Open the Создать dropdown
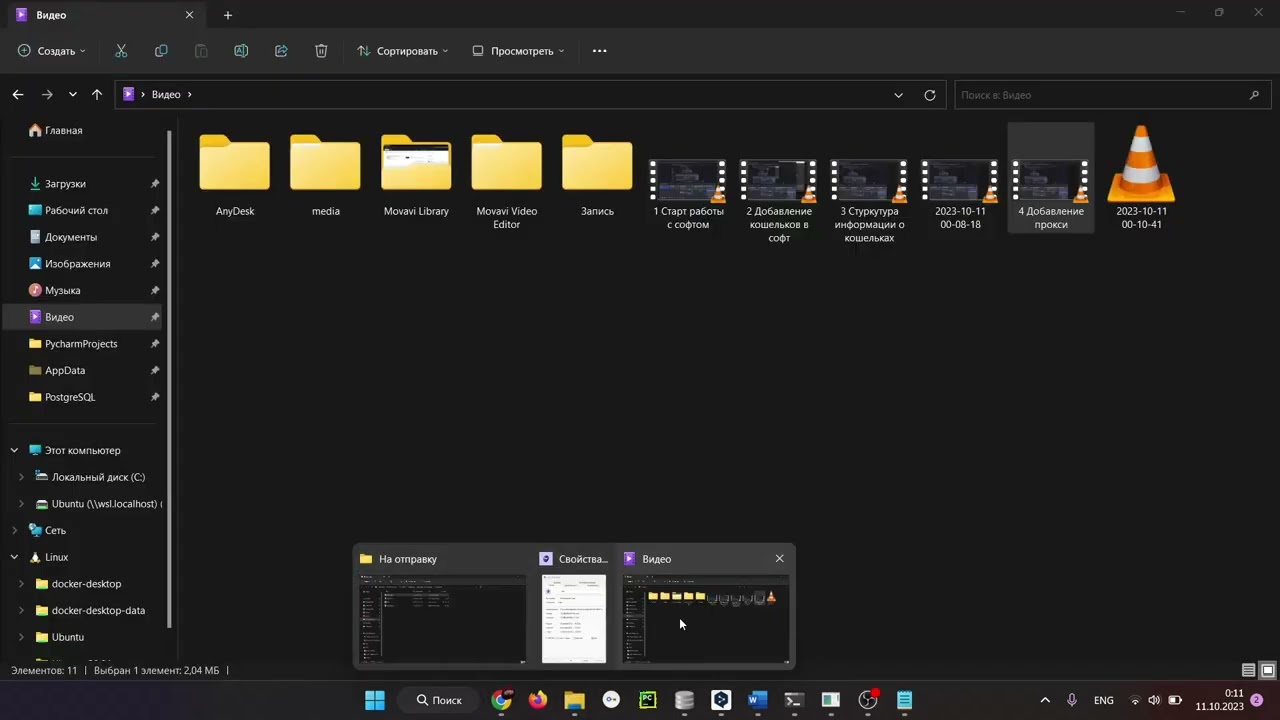The height and width of the screenshot is (720, 1280). point(52,51)
